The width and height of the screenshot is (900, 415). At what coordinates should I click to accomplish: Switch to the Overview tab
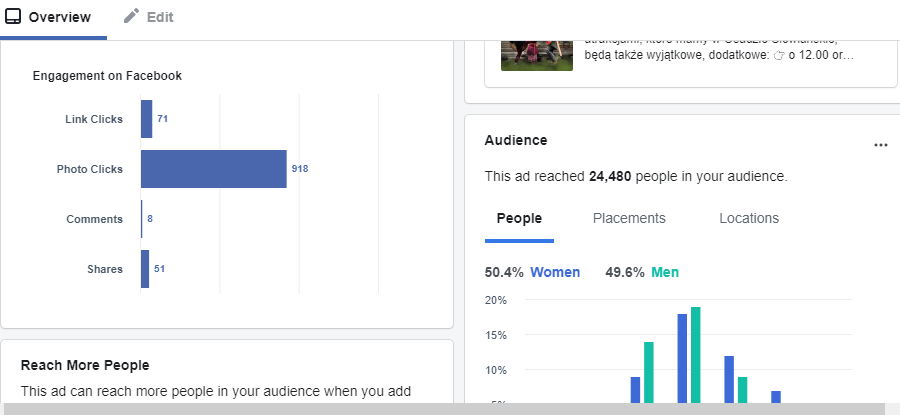click(x=59, y=18)
